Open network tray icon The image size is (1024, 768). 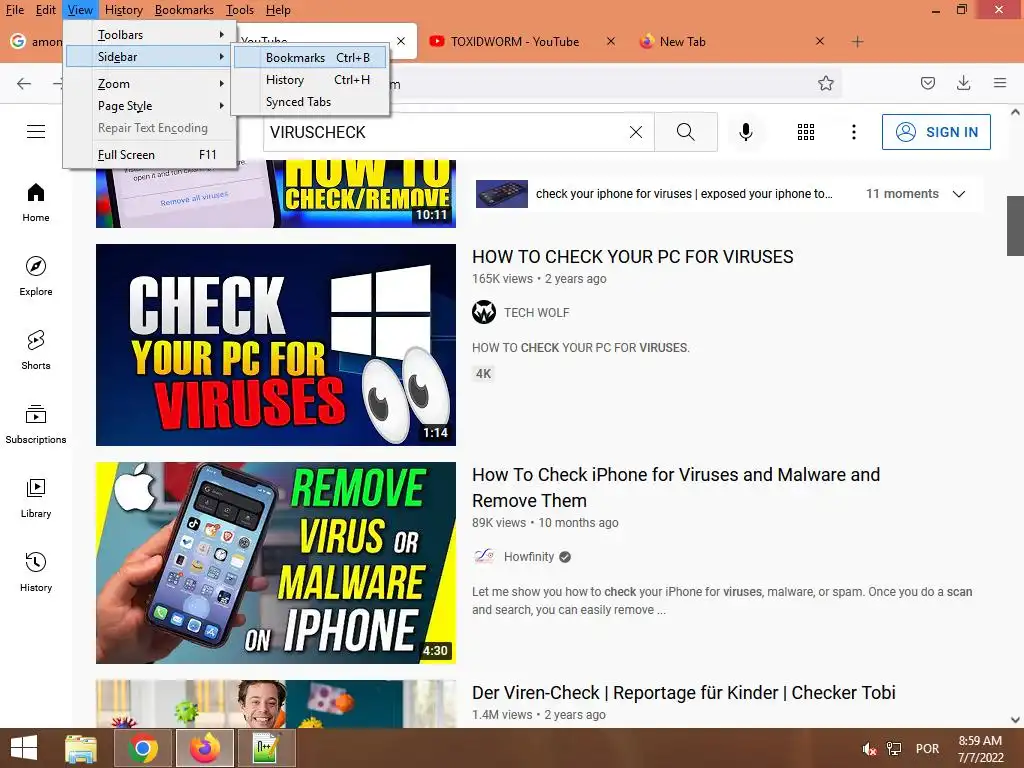[x=893, y=749]
